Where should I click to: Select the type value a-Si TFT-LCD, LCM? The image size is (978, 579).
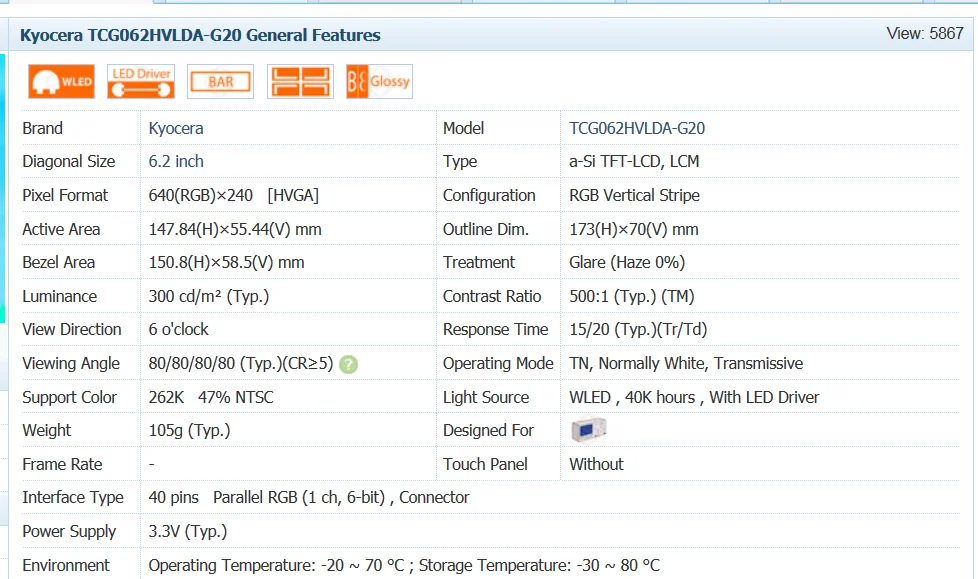coord(634,162)
